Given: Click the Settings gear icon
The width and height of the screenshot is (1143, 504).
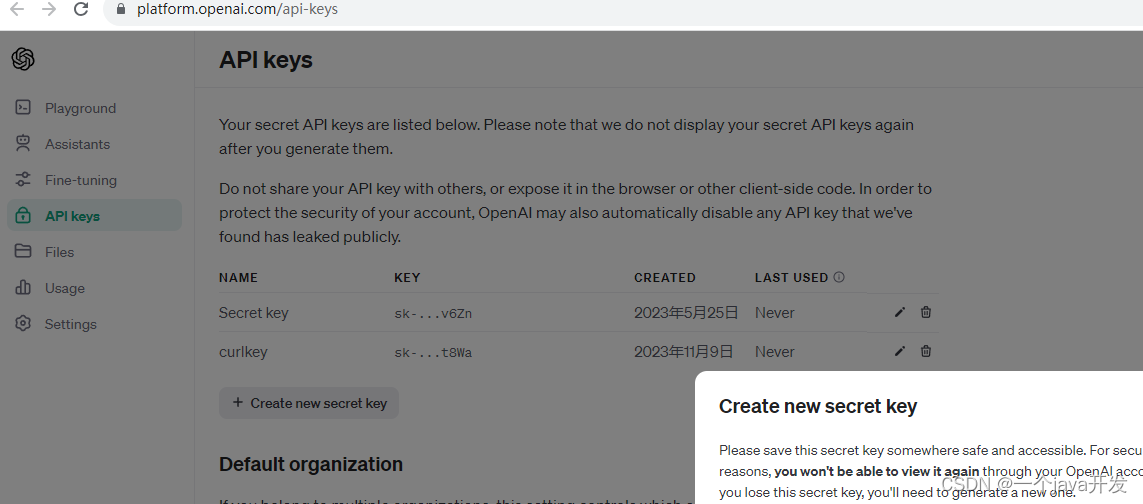Looking at the screenshot, I should (23, 324).
